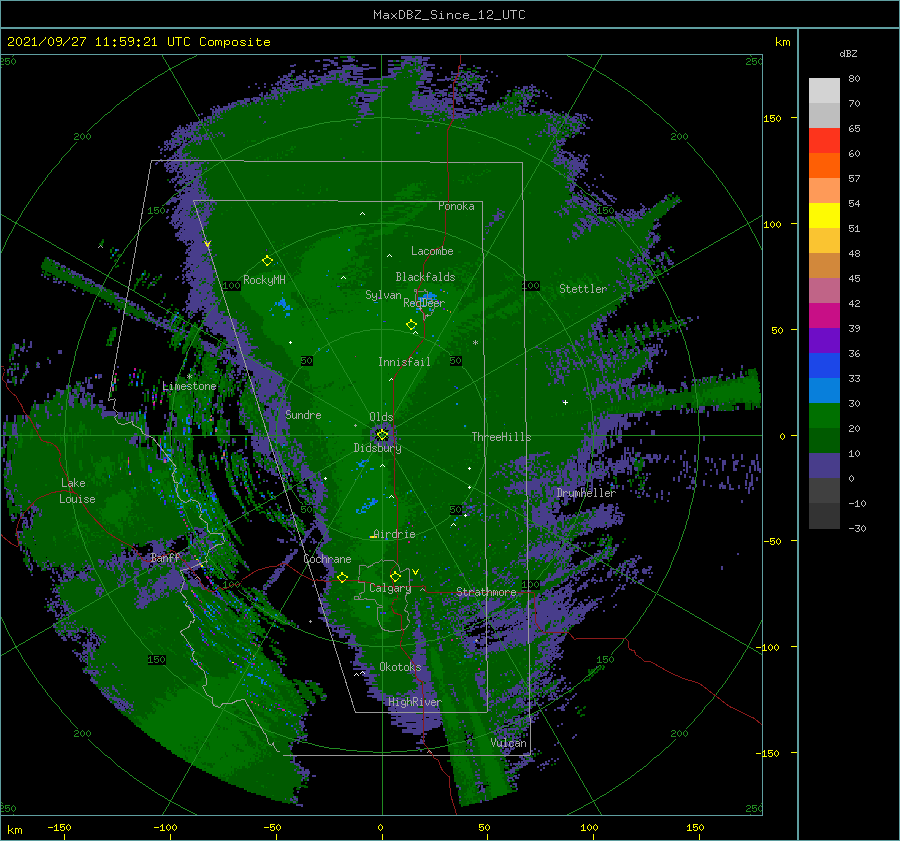The image size is (900, 841).
Task: Click the km unit label at bottom left
Action: tap(14, 830)
